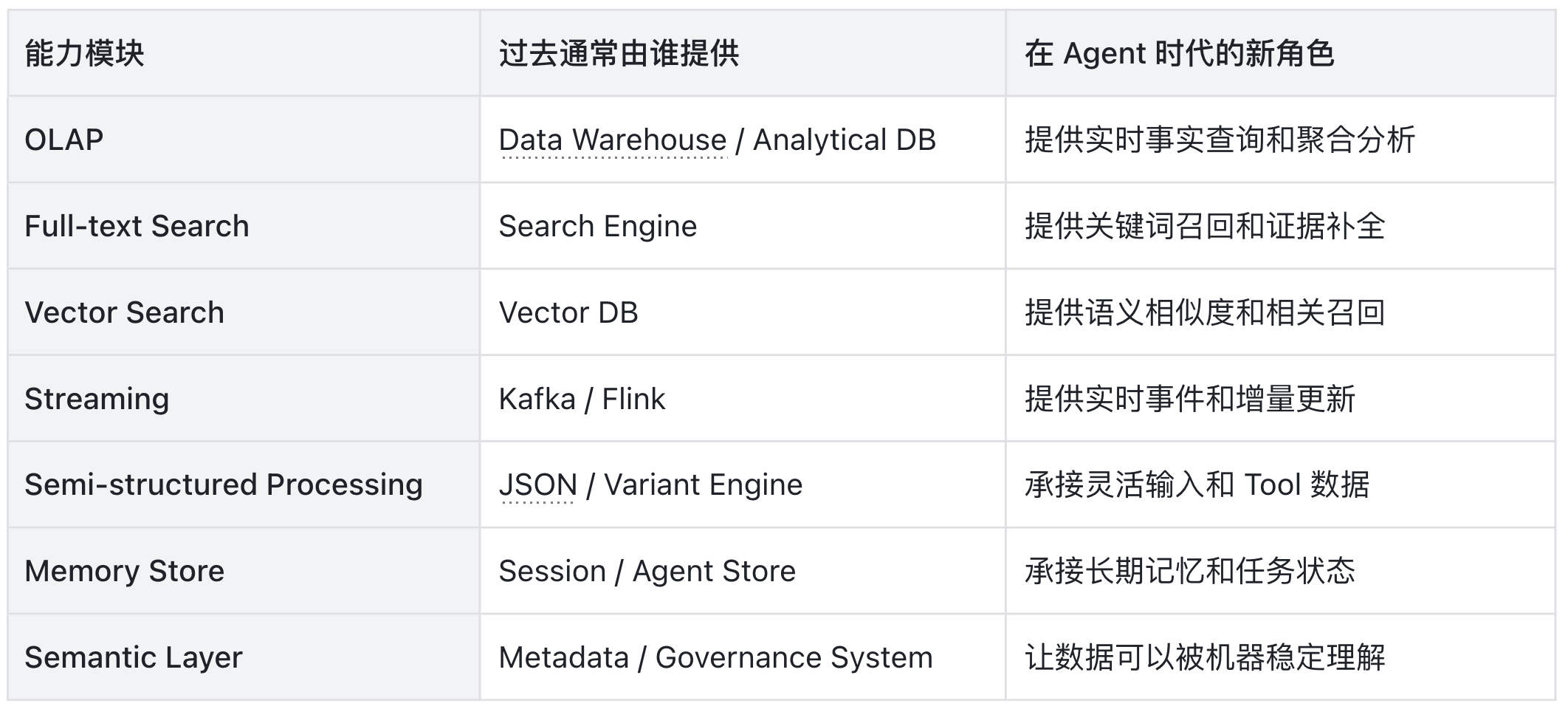
Task: Click the OLAP cell
Action: coord(244,140)
